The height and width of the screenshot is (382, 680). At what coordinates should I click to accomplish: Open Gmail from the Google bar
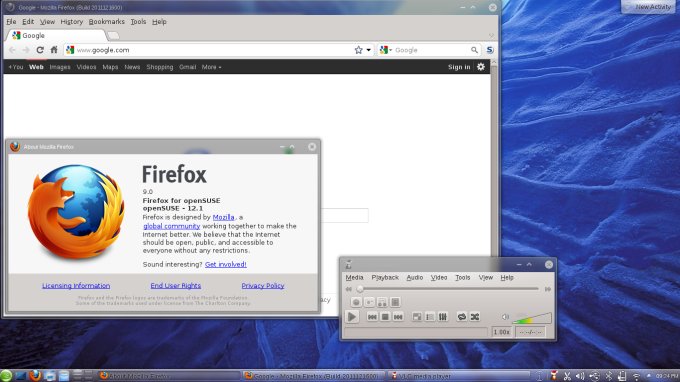click(187, 67)
